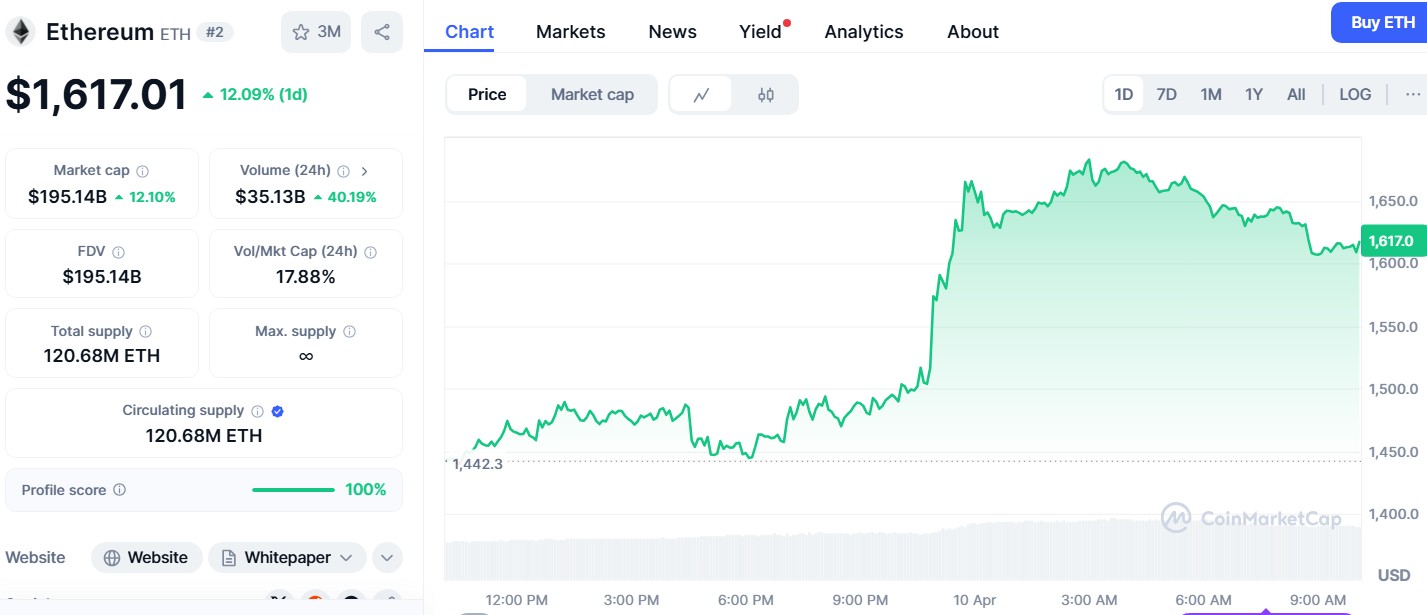The height and width of the screenshot is (615, 1427).
Task: Toggle LOG scale on chart
Action: pos(1355,94)
